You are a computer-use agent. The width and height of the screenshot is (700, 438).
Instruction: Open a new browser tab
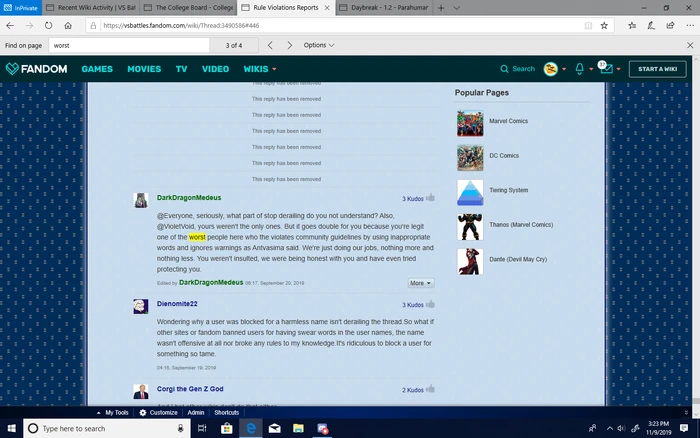[441, 8]
